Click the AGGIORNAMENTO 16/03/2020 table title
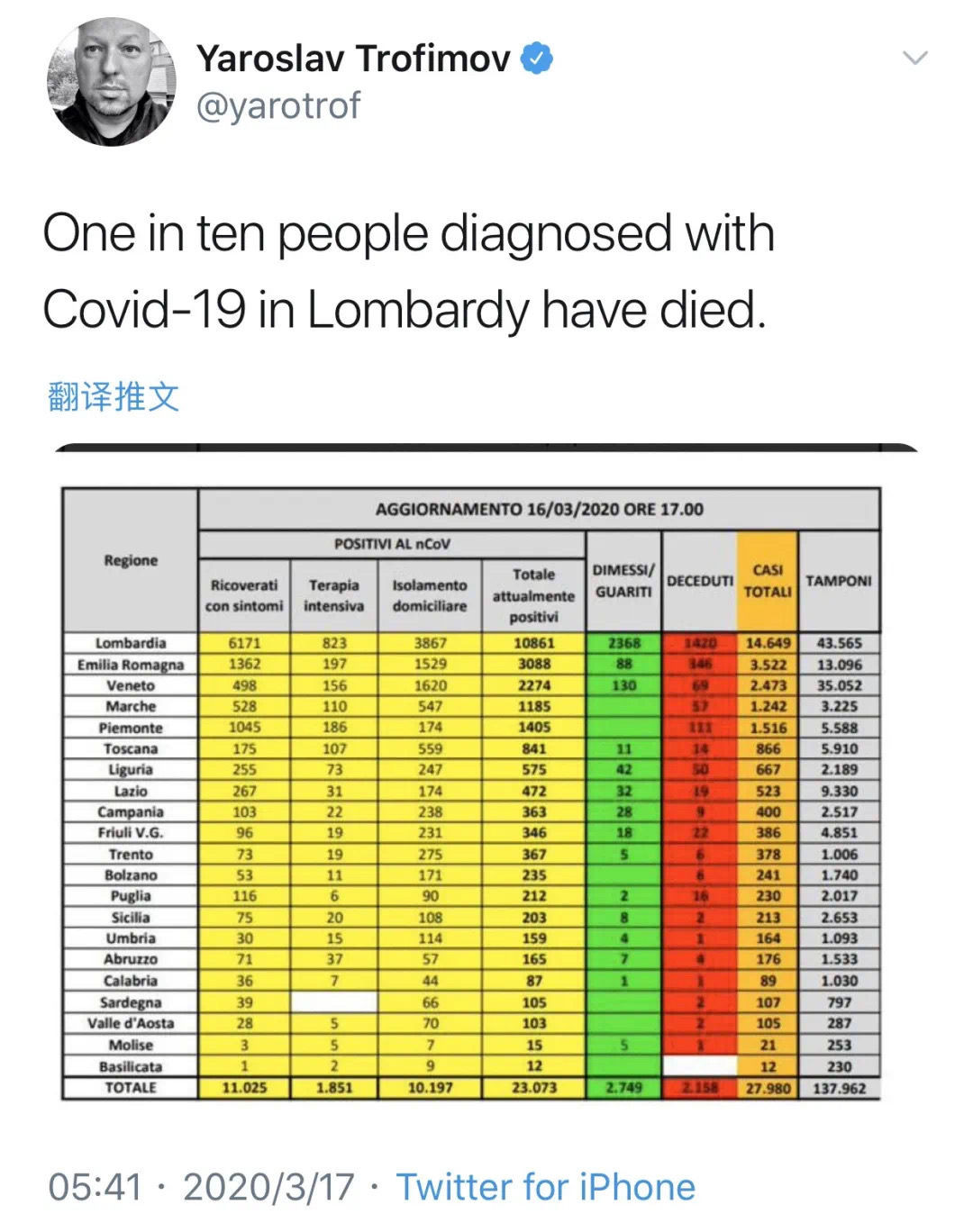Screen dimensions: 973x1232 (x=539, y=509)
